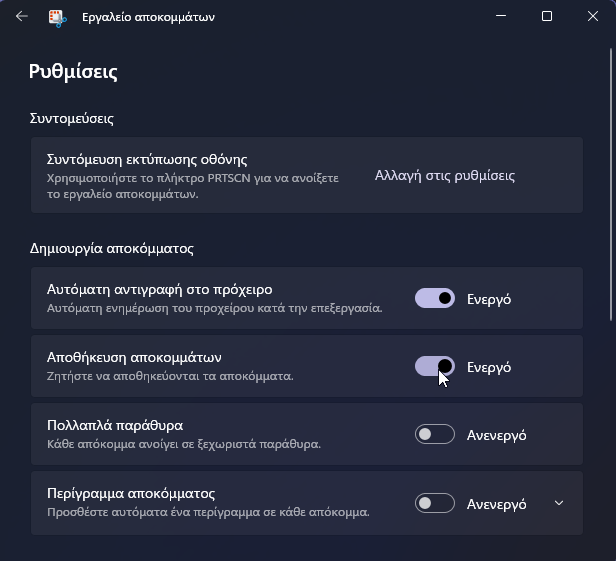The image size is (616, 561).
Task: Close the Εργαλείο αποκομμάτων window
Action: 593,16
